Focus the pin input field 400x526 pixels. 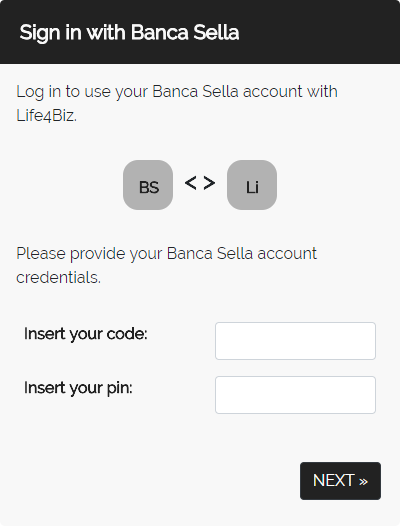(x=295, y=395)
